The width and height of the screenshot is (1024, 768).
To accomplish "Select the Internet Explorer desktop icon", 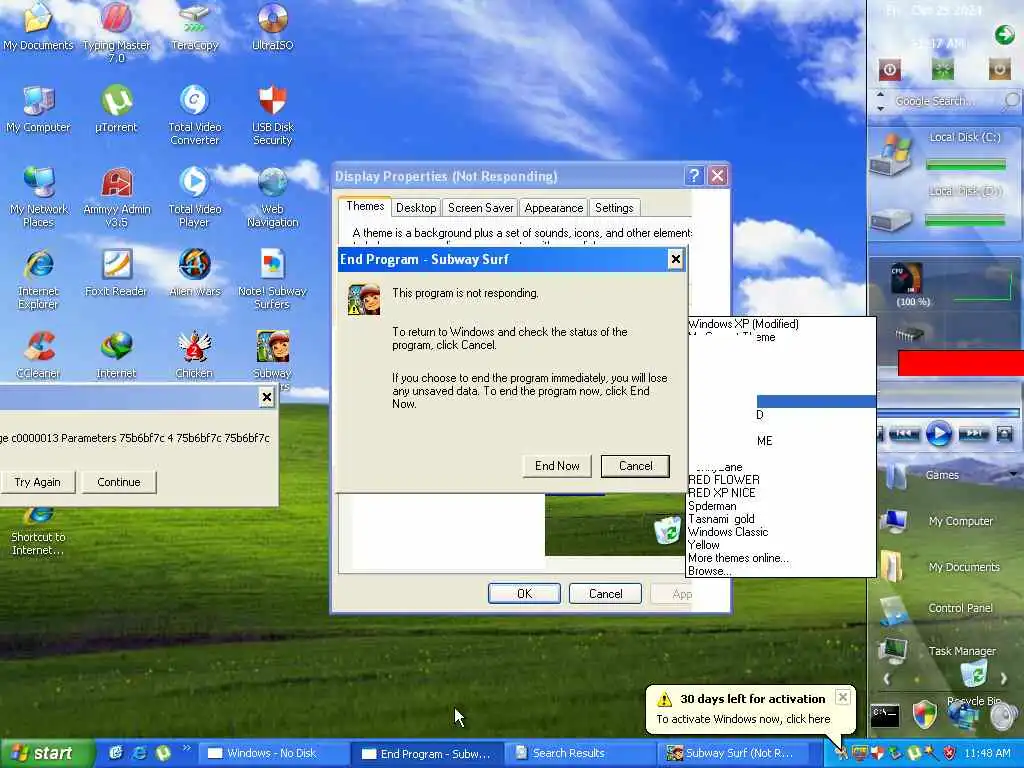I will coord(38,280).
